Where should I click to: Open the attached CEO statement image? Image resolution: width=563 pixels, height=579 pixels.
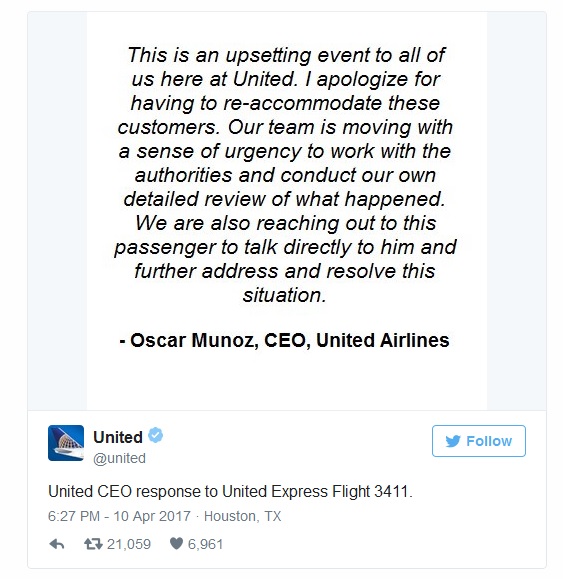point(287,211)
